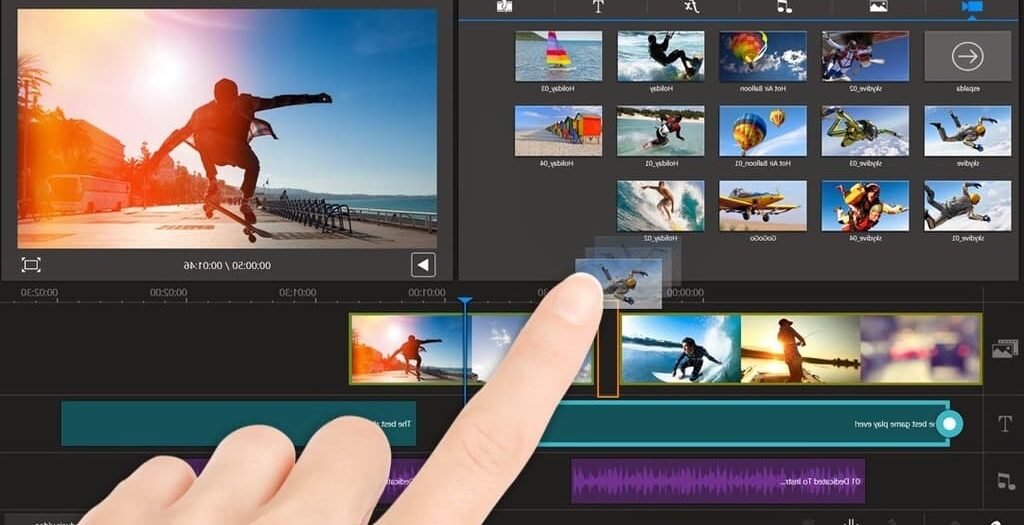Click the round trim handle on title clip
1024x525 pixels.
pyautogui.click(x=950, y=424)
